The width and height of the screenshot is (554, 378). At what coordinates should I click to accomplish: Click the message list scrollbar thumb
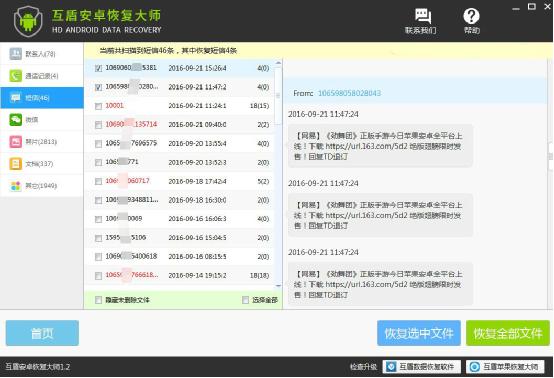click(278, 95)
